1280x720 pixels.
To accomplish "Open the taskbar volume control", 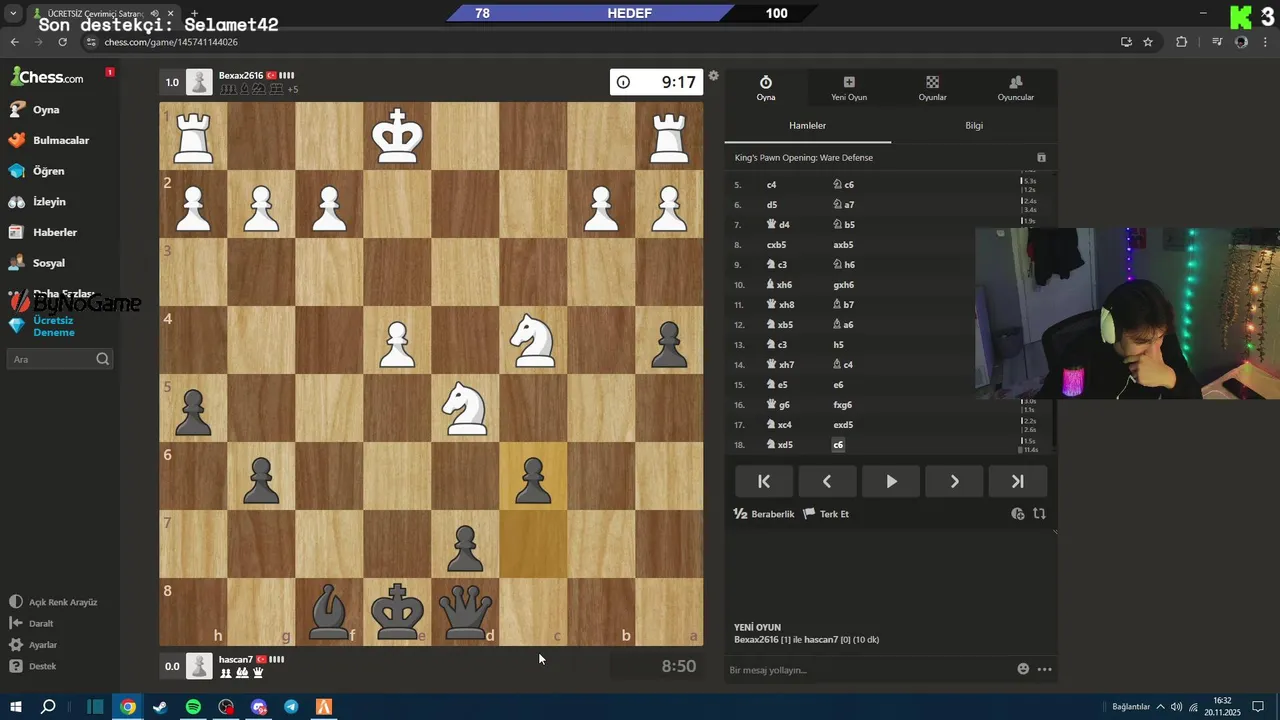I will (1176, 707).
